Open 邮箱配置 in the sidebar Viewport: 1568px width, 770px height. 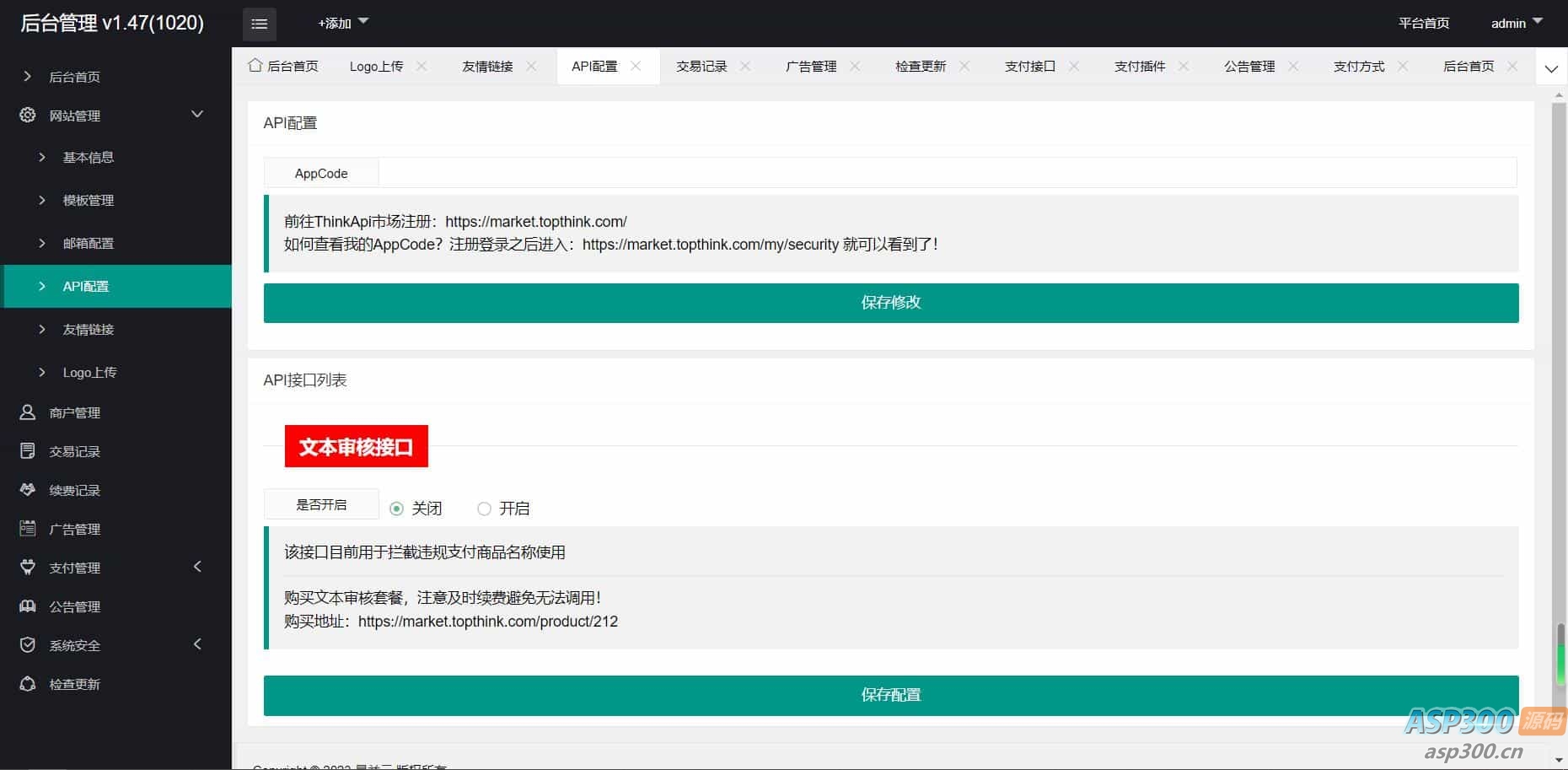[x=88, y=243]
